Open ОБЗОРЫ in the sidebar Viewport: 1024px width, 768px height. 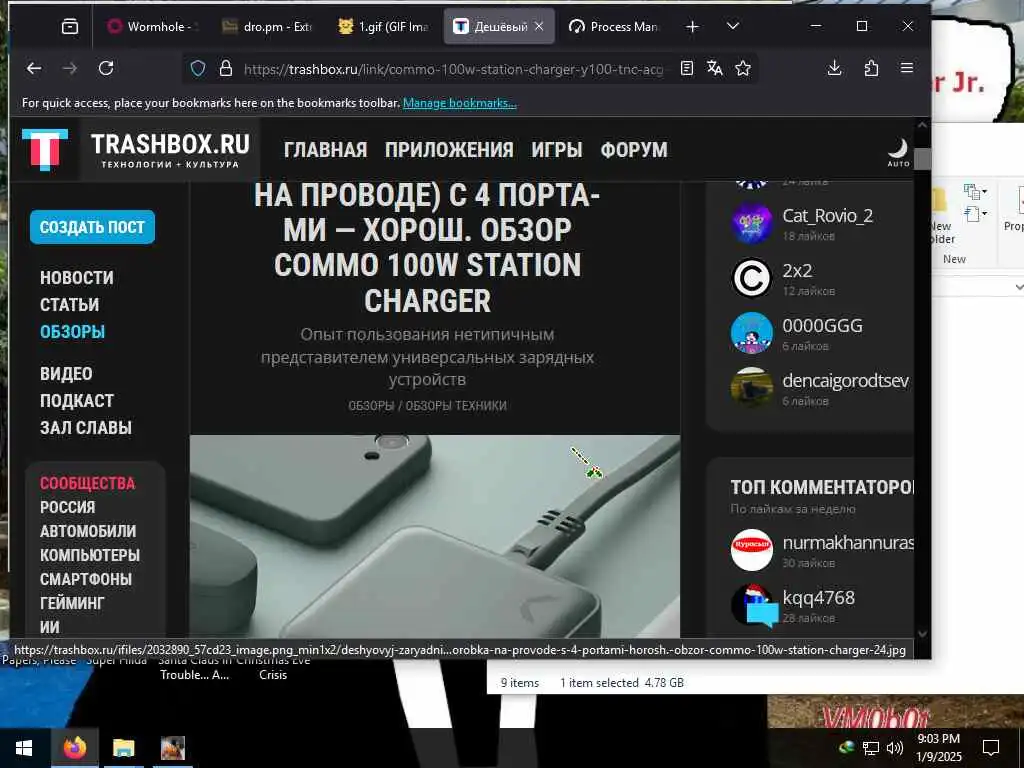[x=72, y=332]
